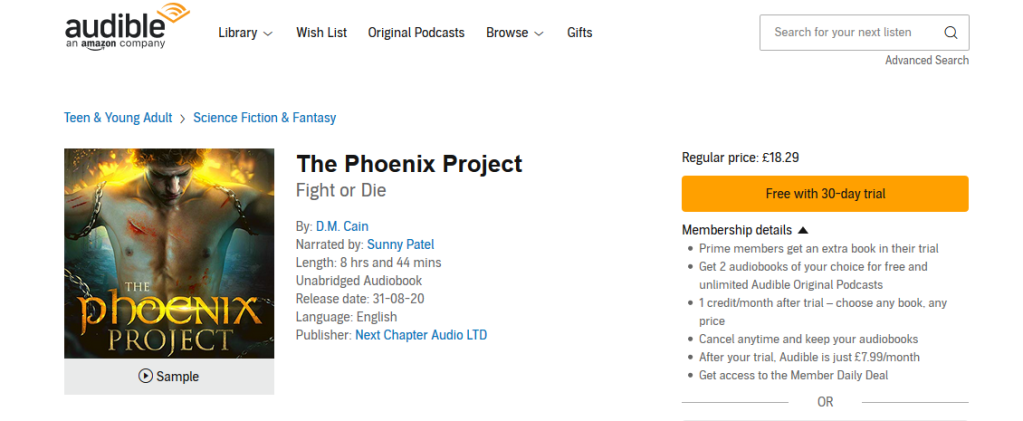Image resolution: width=1023 pixels, height=421 pixels.
Task: Open Science Fiction & Fantasy breadcrumb
Action: point(264,118)
